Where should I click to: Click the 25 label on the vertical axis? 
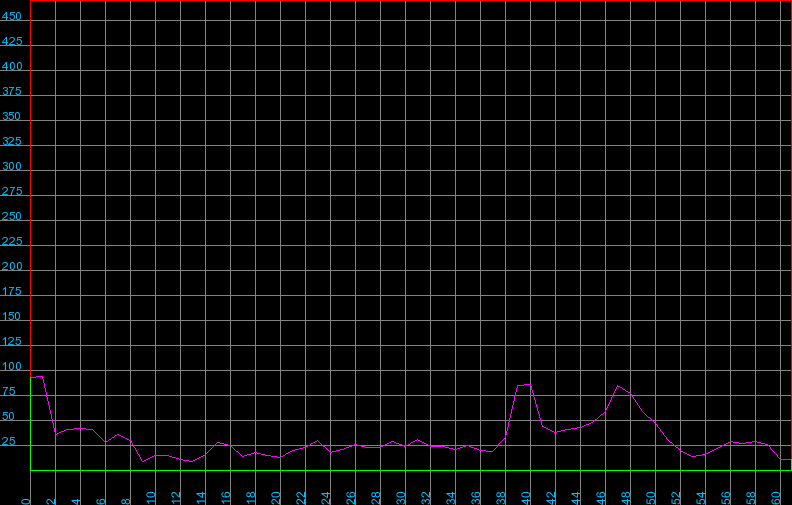[9, 441]
